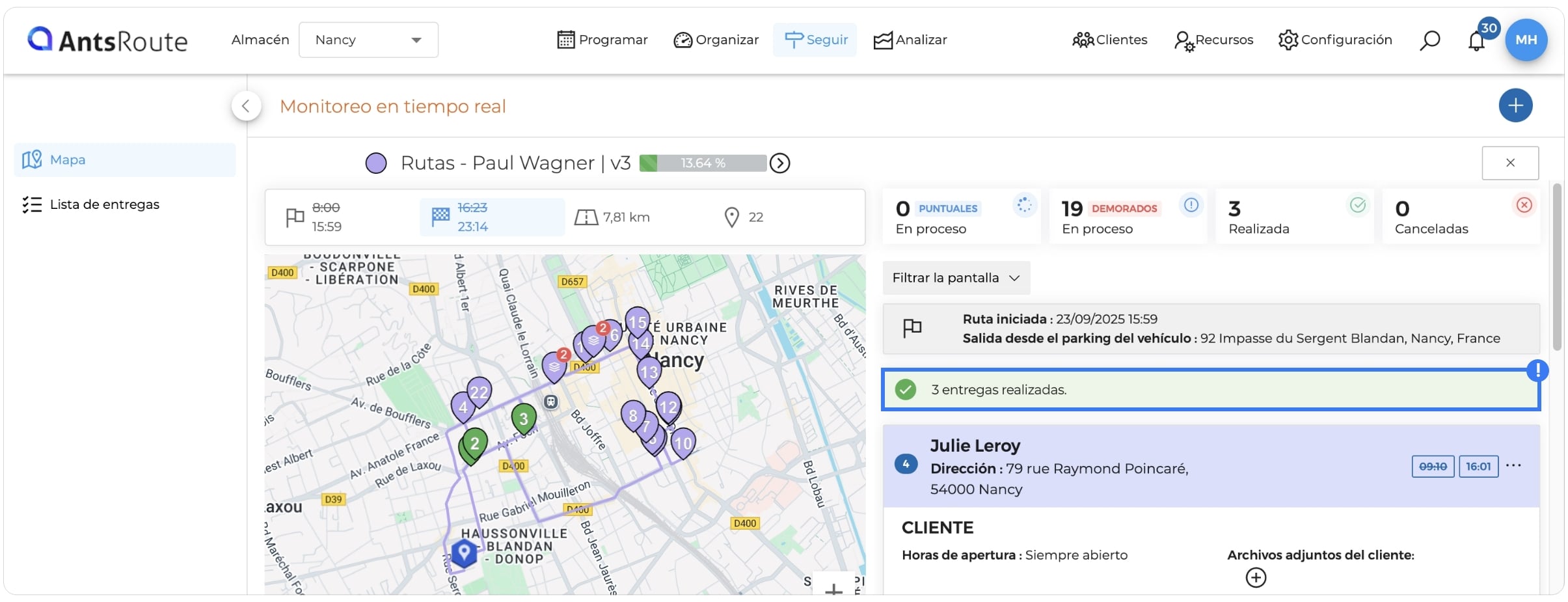1568x602 pixels.
Task: Click the Demorados info clock icon
Action: click(x=1191, y=205)
